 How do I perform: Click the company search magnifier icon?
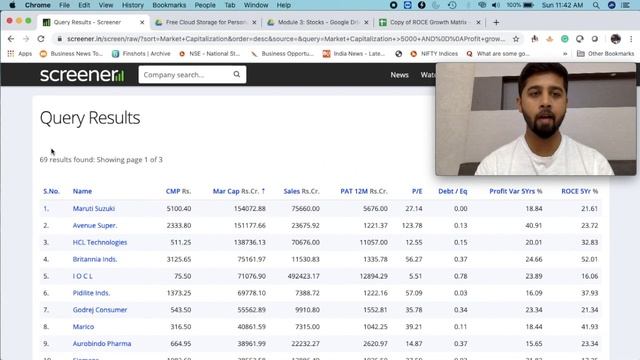(237, 74)
